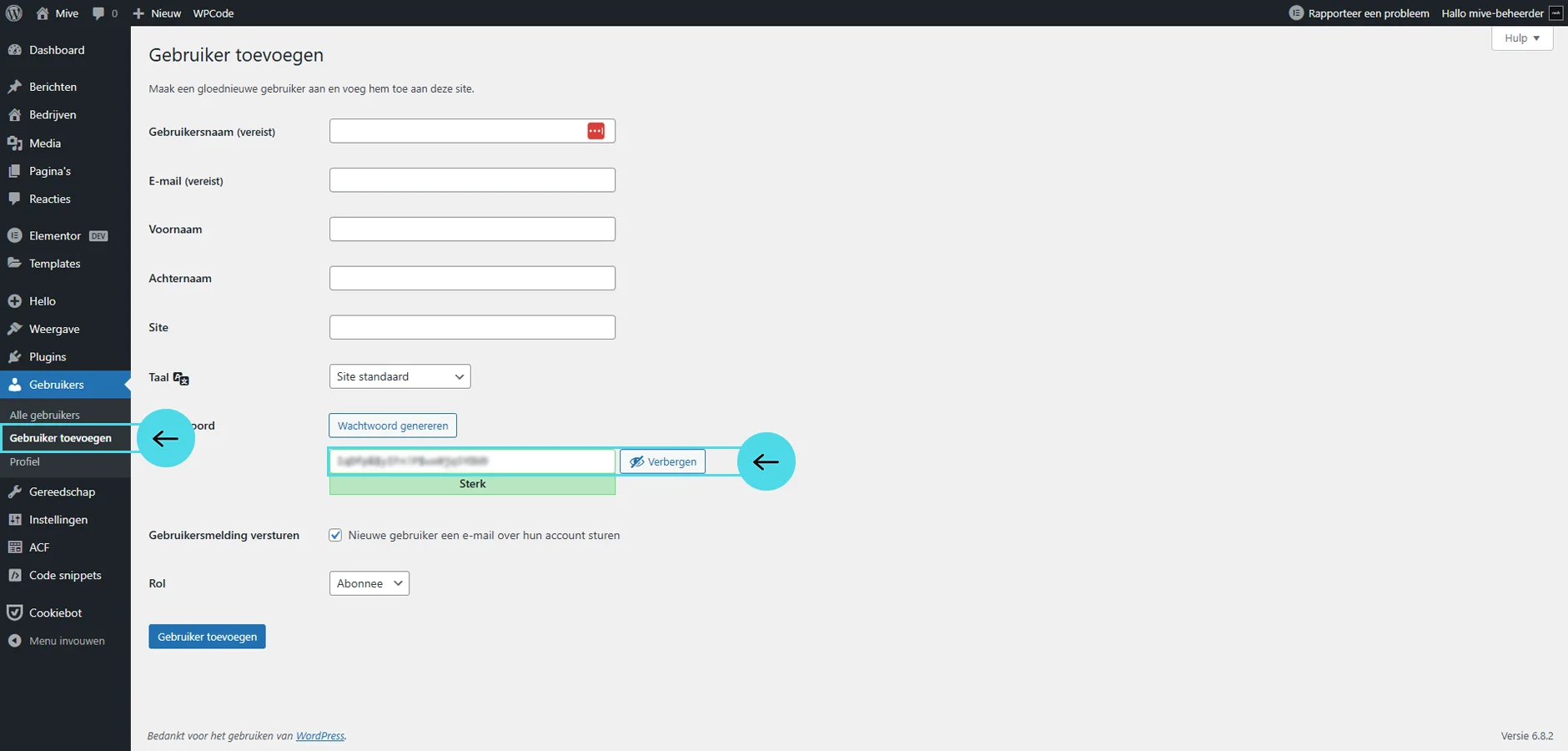Go to the Profiel submenu item
The image size is (1568, 751).
[x=25, y=461]
